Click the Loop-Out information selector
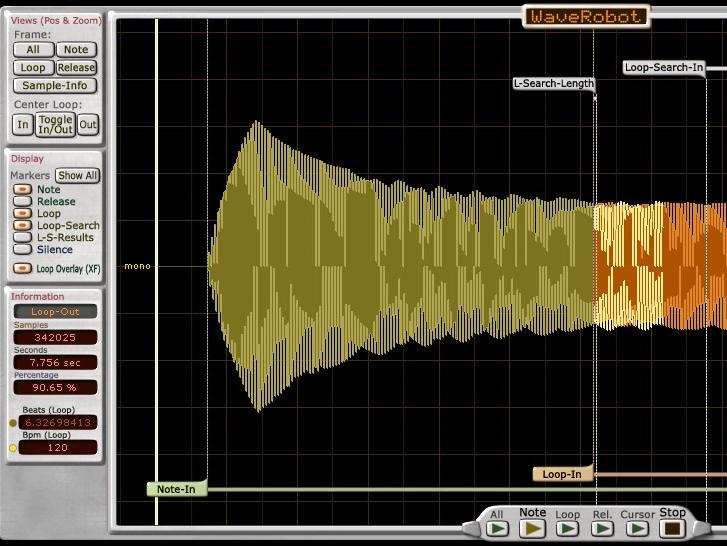 coord(55,312)
